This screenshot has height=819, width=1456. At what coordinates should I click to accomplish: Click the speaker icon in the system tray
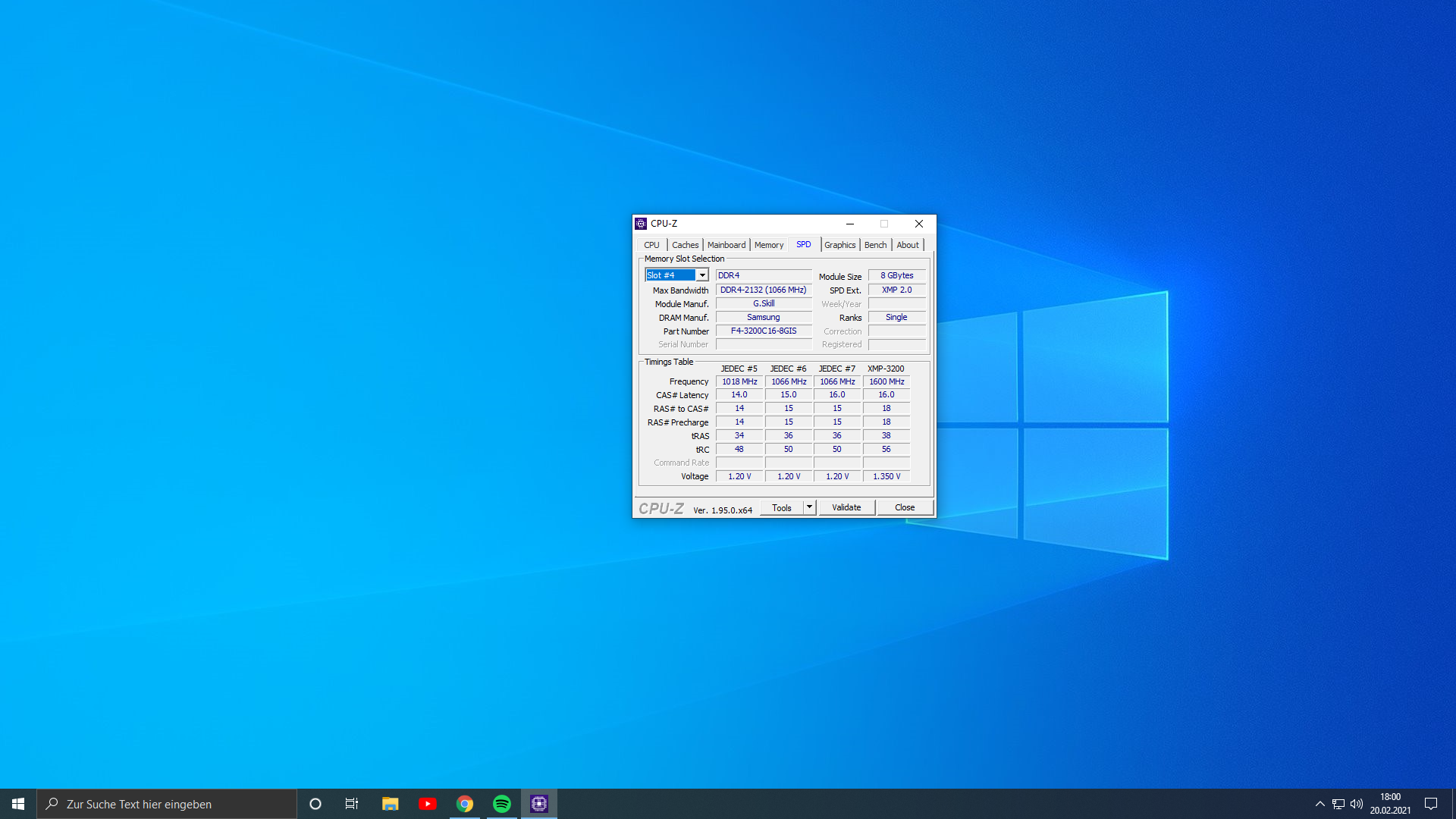1356,803
